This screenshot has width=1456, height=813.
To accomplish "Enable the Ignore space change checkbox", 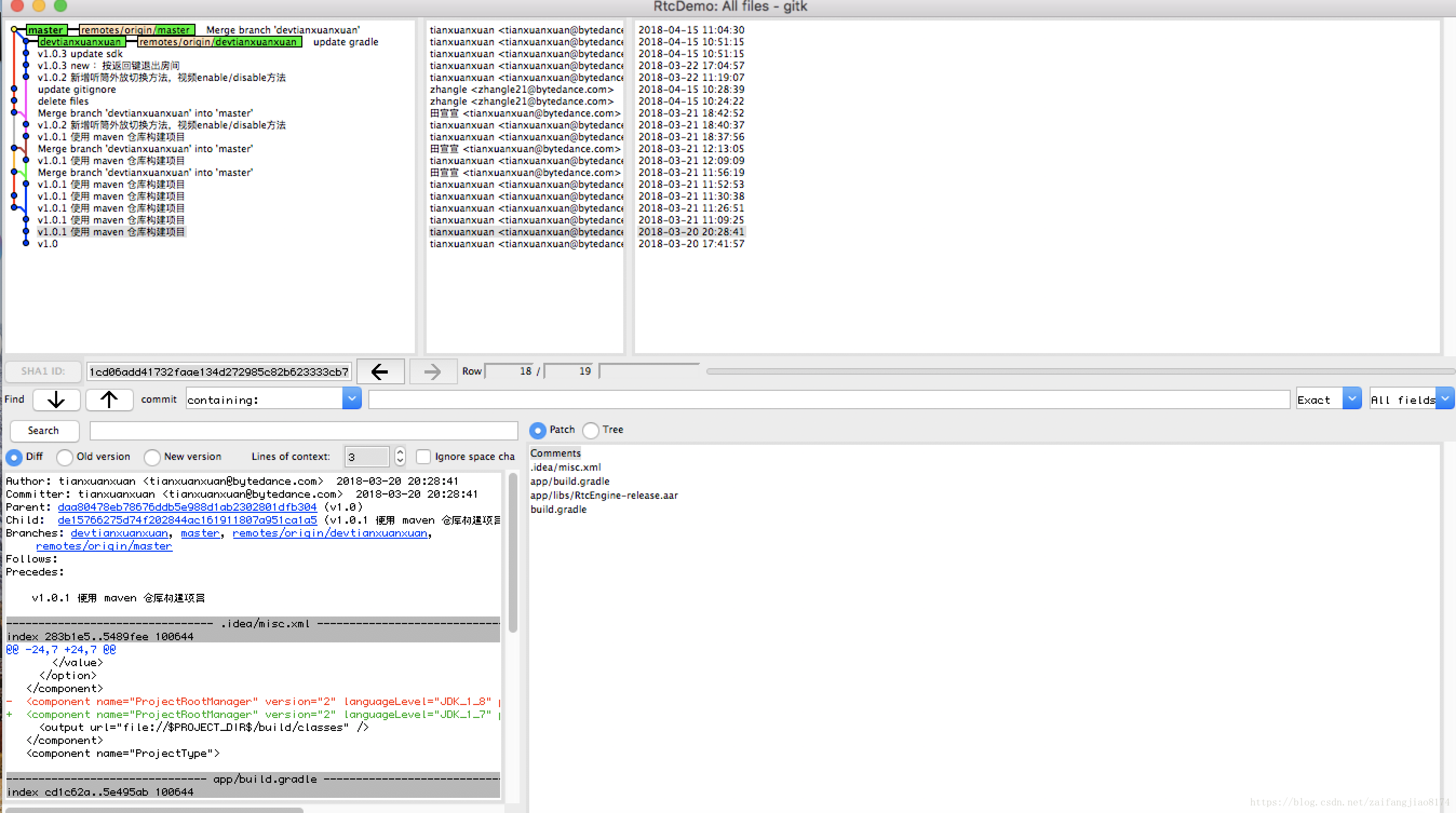I will point(423,457).
